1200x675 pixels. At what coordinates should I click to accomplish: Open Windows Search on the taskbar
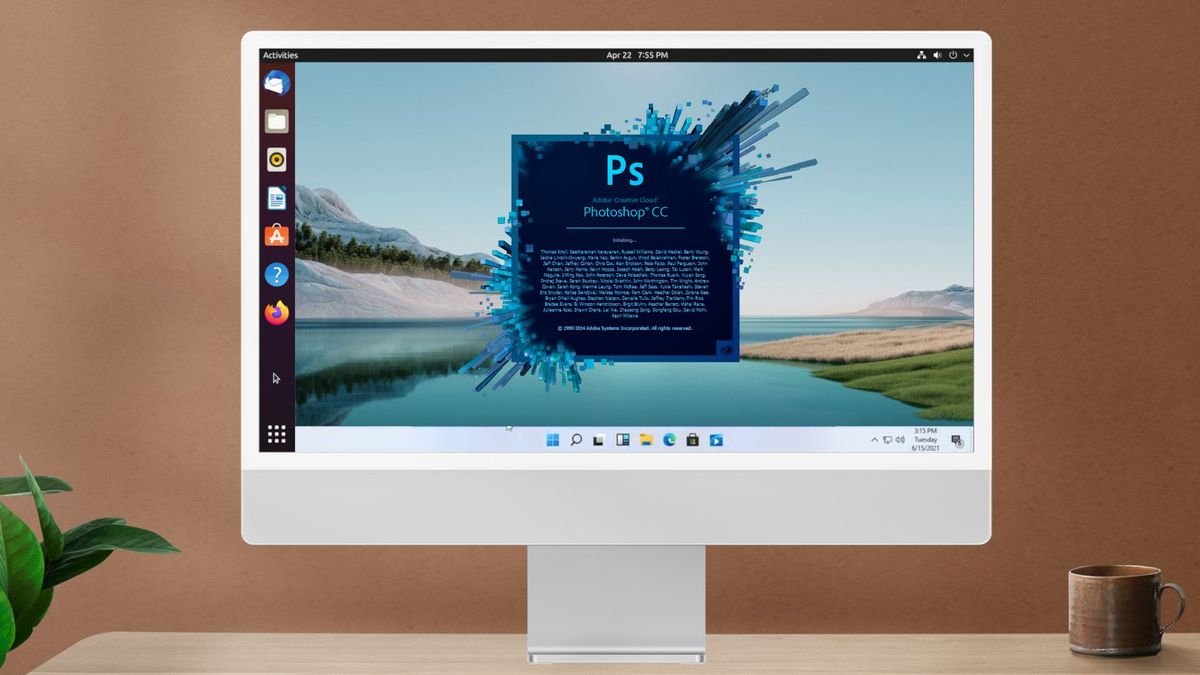(575, 437)
